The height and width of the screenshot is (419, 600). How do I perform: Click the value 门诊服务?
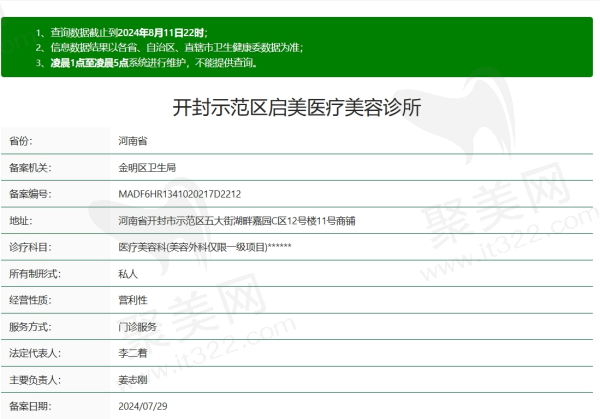click(137, 327)
